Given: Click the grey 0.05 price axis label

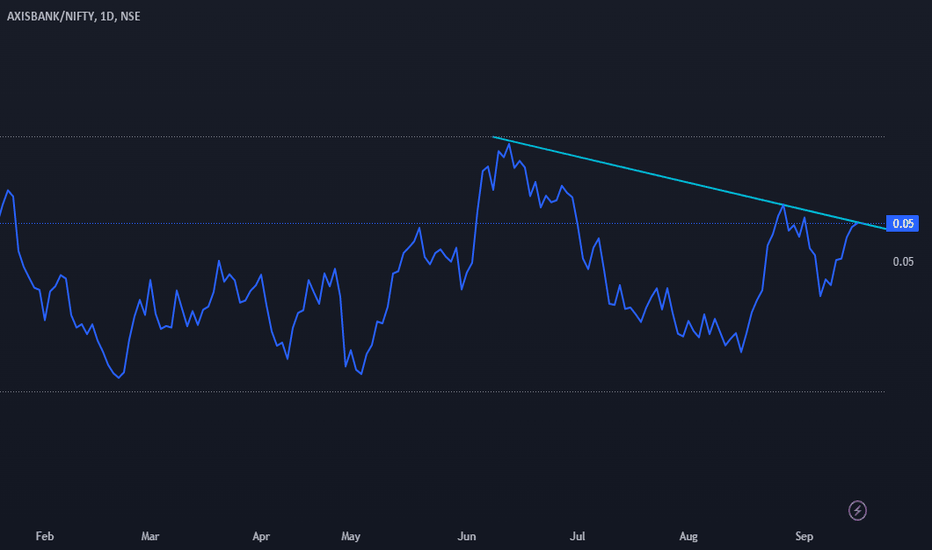Looking at the screenshot, I should [903, 262].
